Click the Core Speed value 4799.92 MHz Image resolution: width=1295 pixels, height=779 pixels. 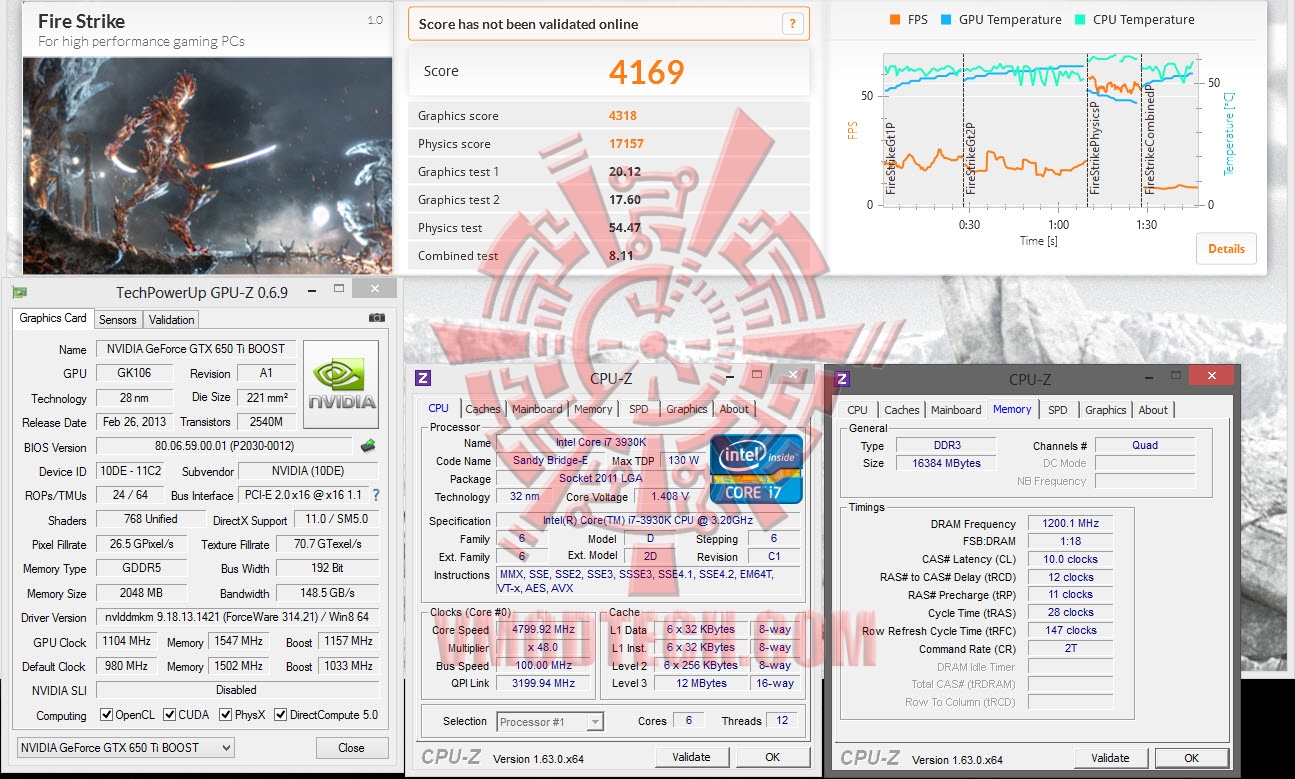544,629
